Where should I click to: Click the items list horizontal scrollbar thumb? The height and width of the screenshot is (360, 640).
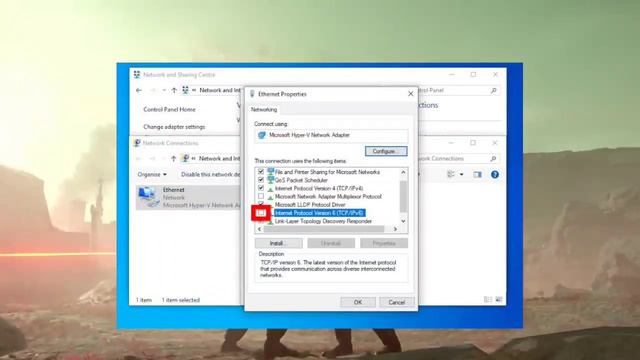pyautogui.click(x=324, y=229)
